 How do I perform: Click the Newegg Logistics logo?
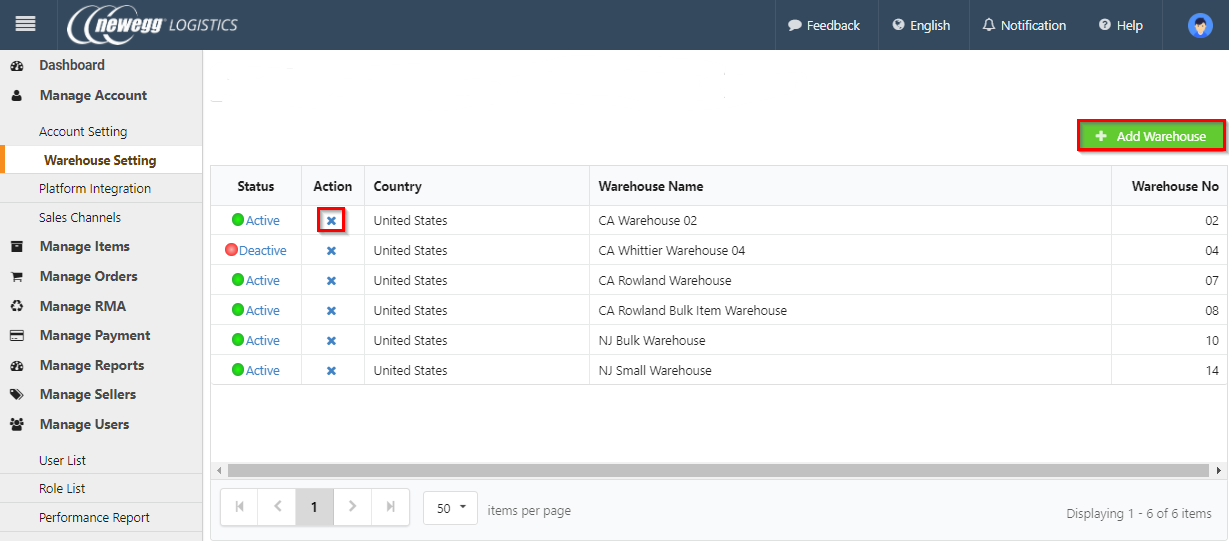pos(153,25)
